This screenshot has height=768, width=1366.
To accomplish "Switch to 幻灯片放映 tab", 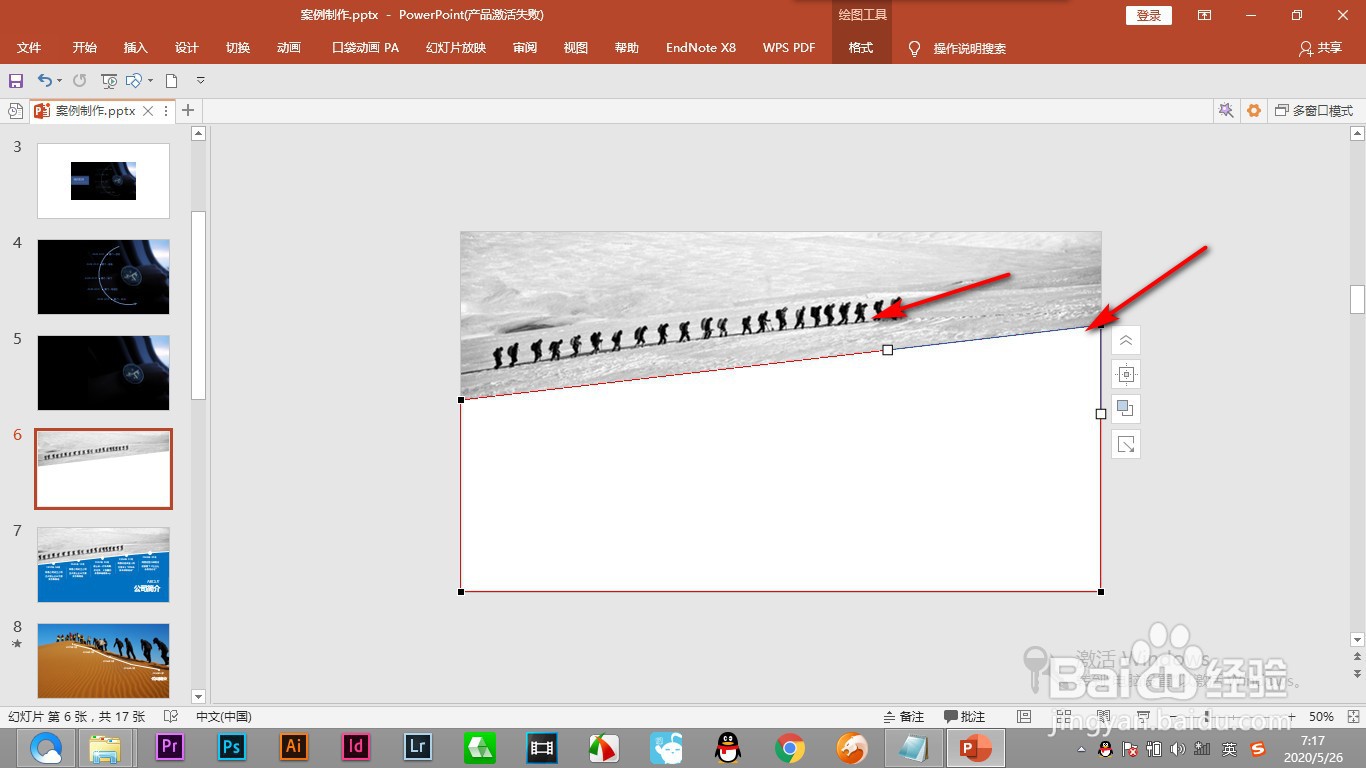I will coord(456,48).
